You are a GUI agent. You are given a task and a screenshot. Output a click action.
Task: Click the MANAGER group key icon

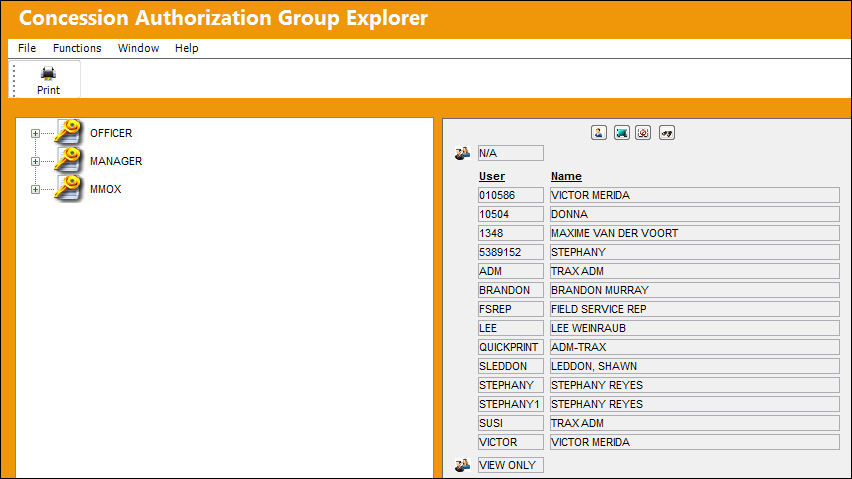click(68, 160)
